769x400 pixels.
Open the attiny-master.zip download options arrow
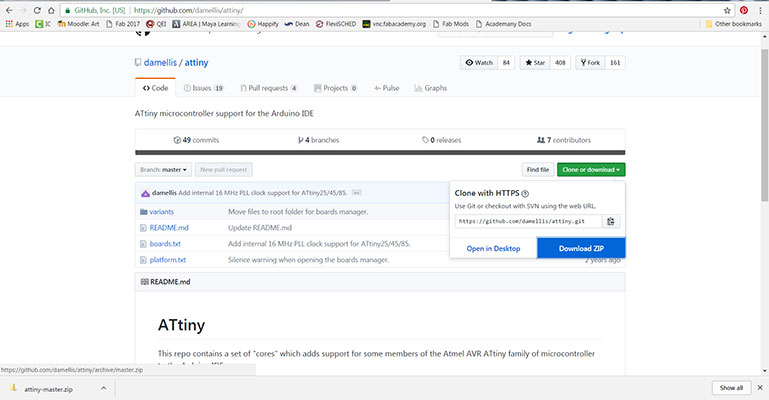click(103, 388)
